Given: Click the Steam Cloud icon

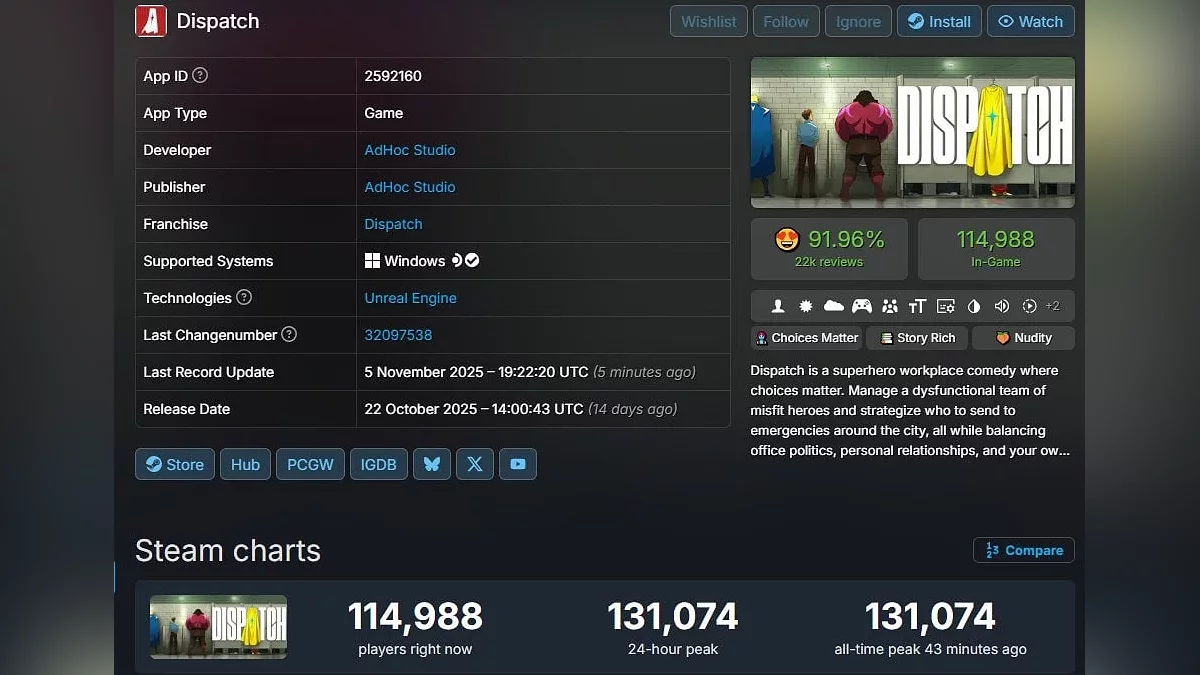Looking at the screenshot, I should (x=833, y=306).
